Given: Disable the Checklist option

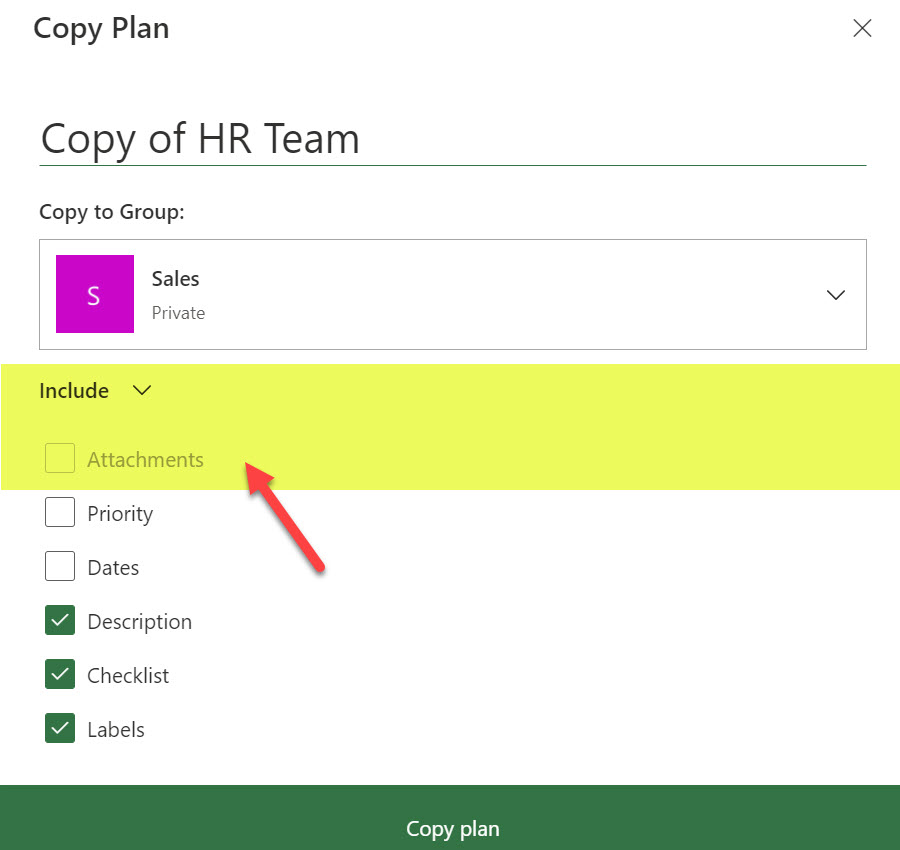Looking at the screenshot, I should (59, 673).
